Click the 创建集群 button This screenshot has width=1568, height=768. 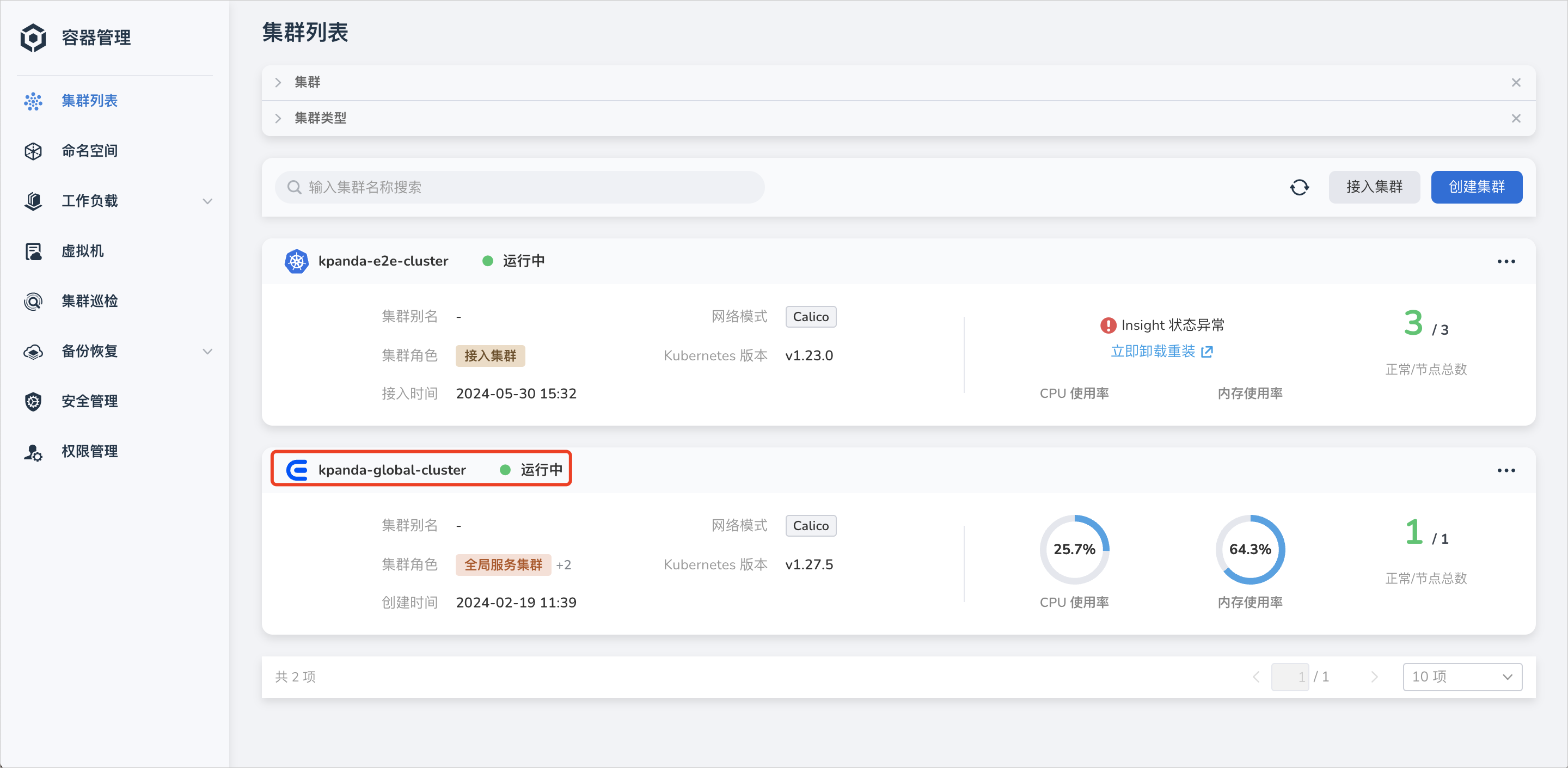(x=1476, y=187)
